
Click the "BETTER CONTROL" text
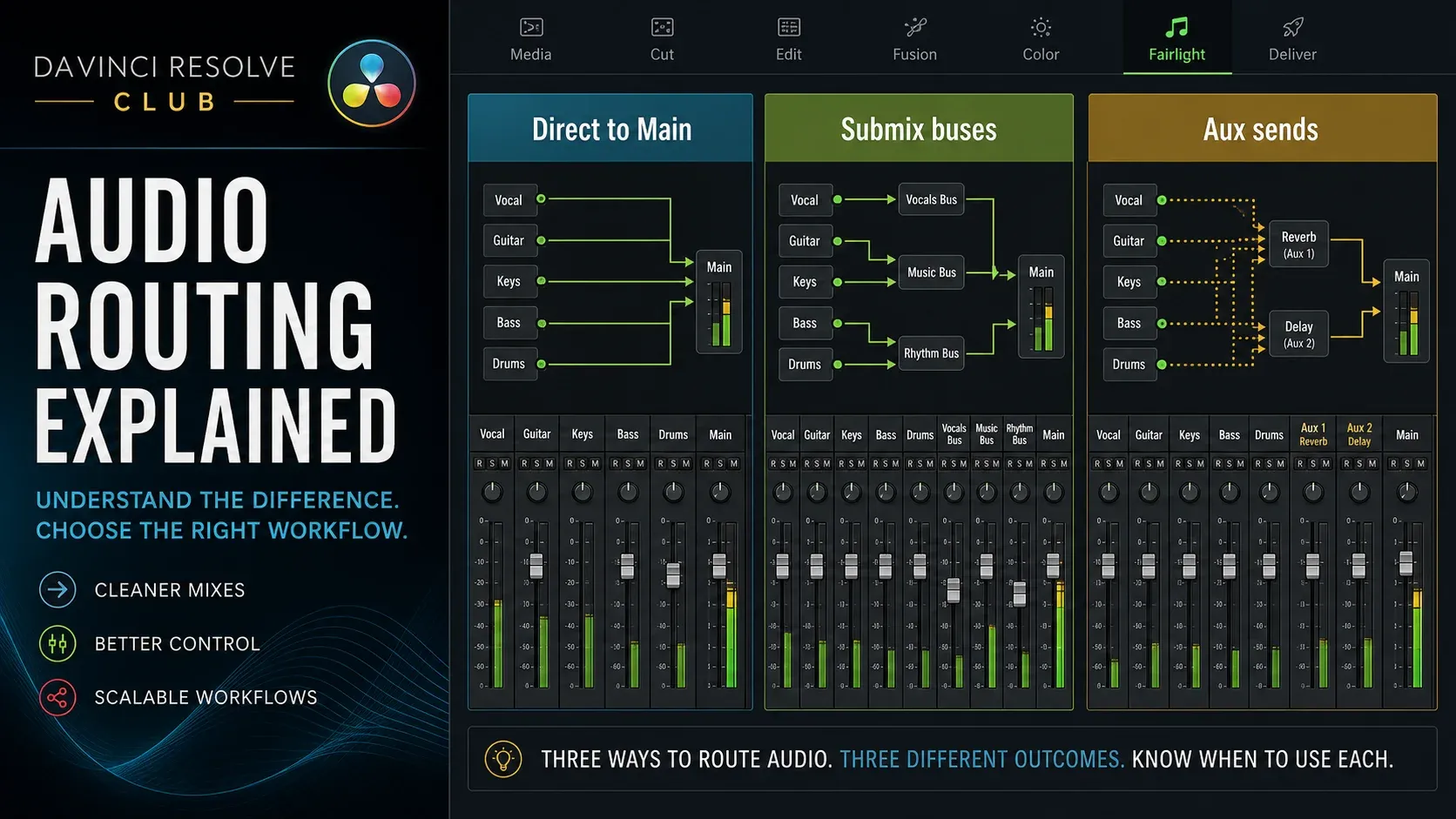(x=178, y=644)
